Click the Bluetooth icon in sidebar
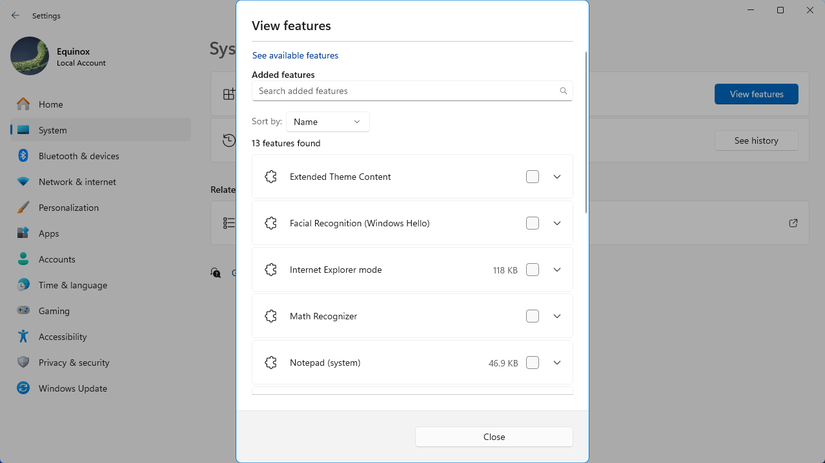This screenshot has width=825, height=463. point(23,156)
